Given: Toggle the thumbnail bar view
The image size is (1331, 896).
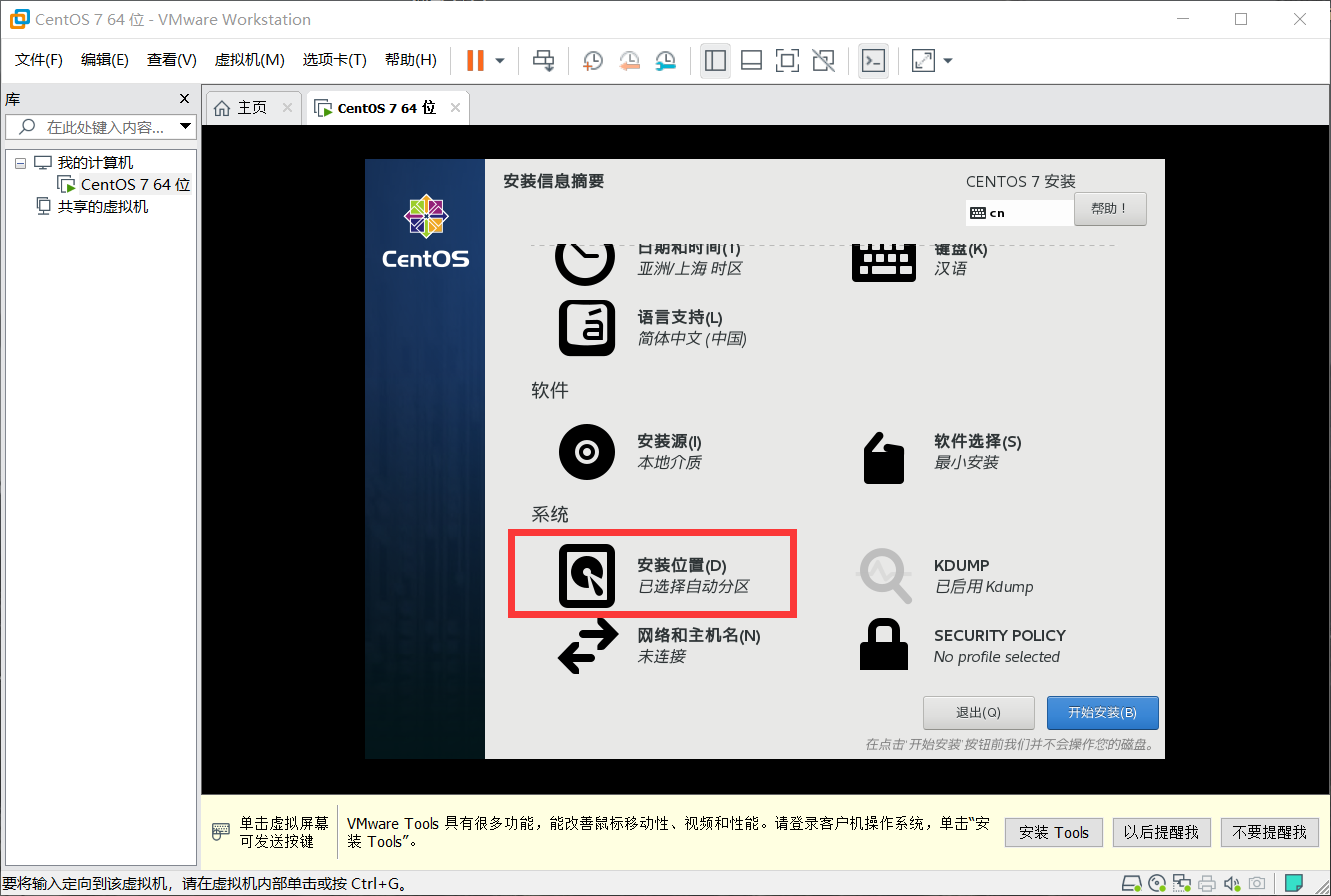Looking at the screenshot, I should (x=751, y=61).
